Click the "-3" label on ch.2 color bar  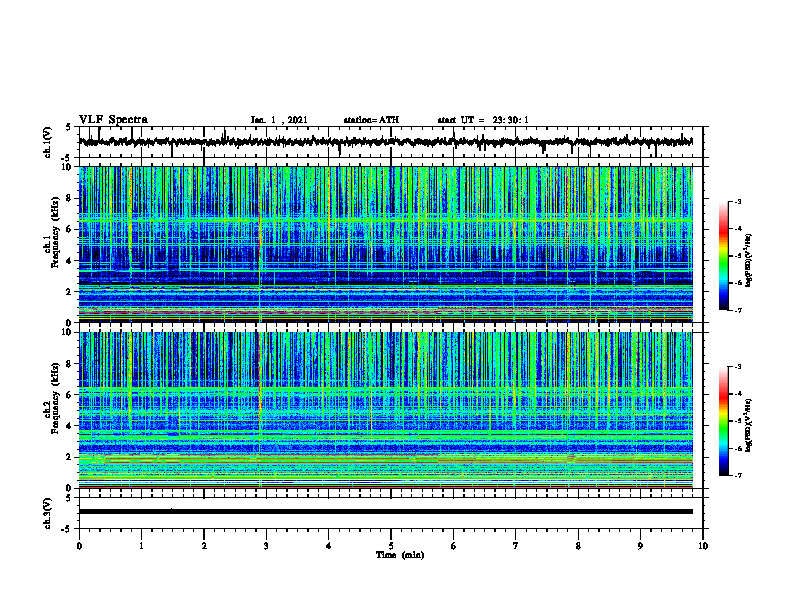point(738,367)
